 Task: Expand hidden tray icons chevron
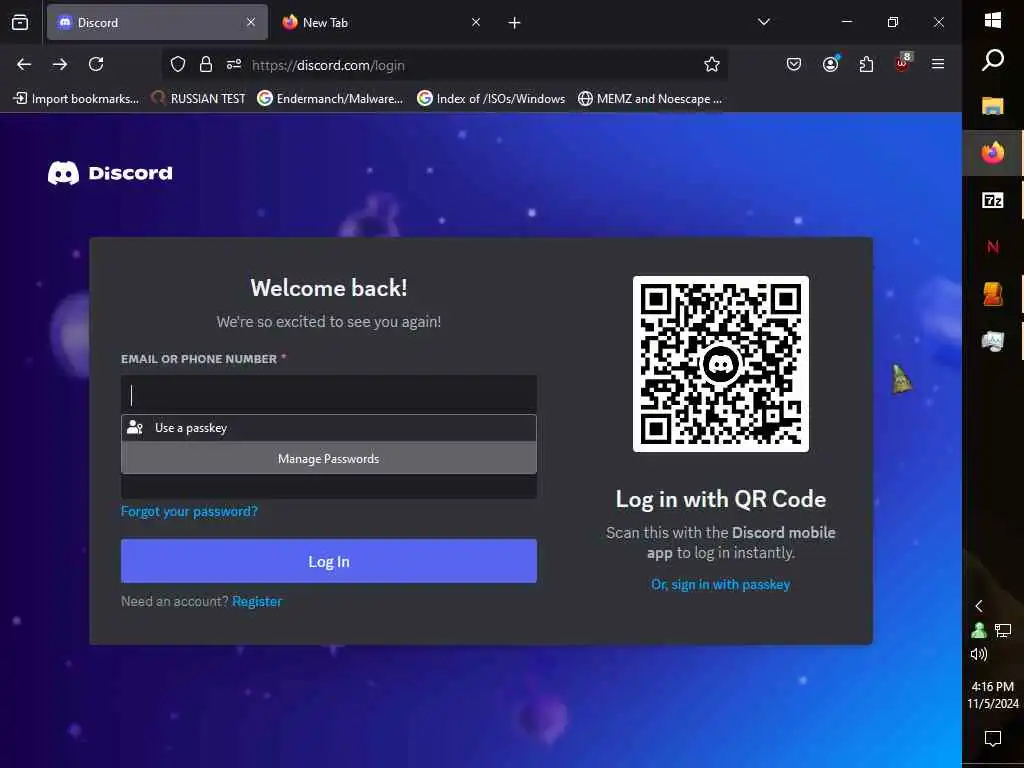click(979, 606)
